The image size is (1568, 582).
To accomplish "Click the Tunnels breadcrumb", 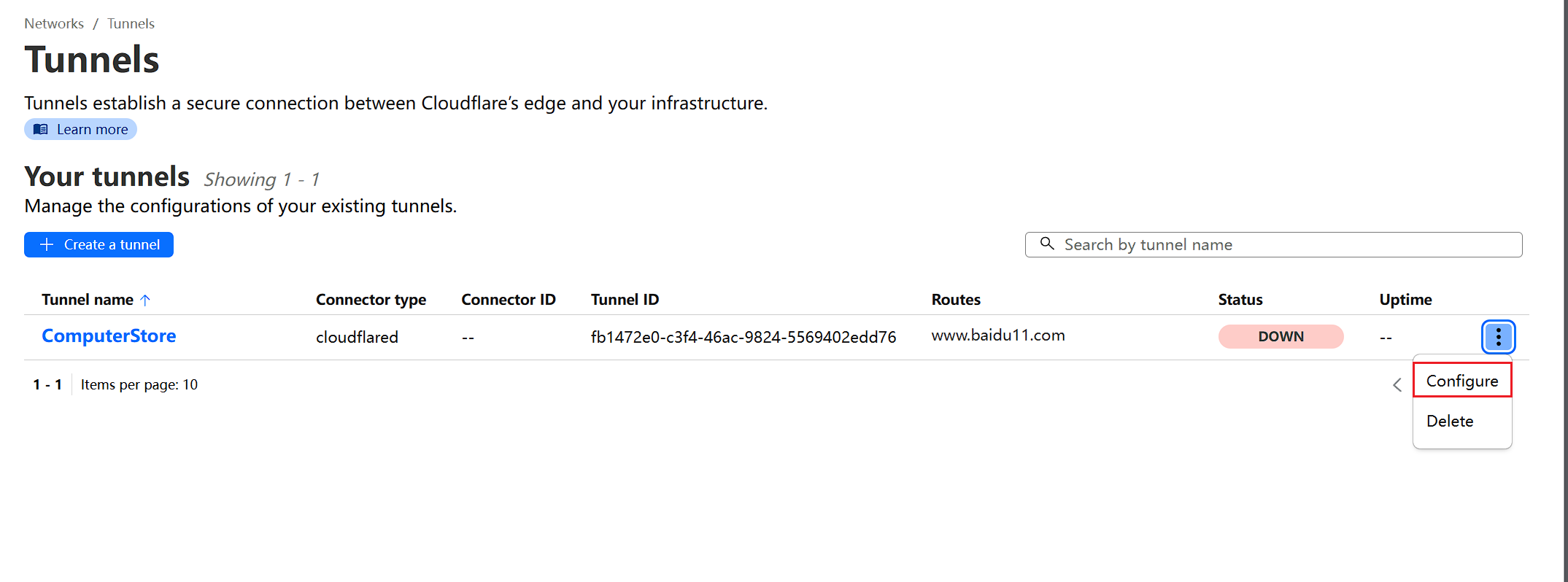I will click(x=131, y=23).
